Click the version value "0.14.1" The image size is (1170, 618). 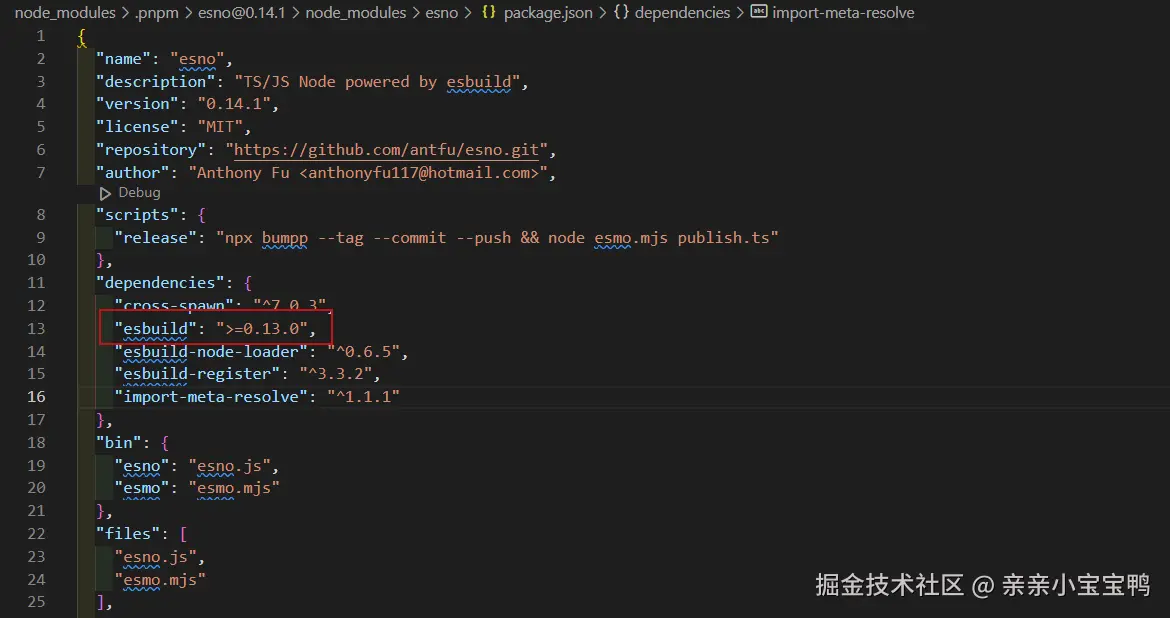click(234, 104)
